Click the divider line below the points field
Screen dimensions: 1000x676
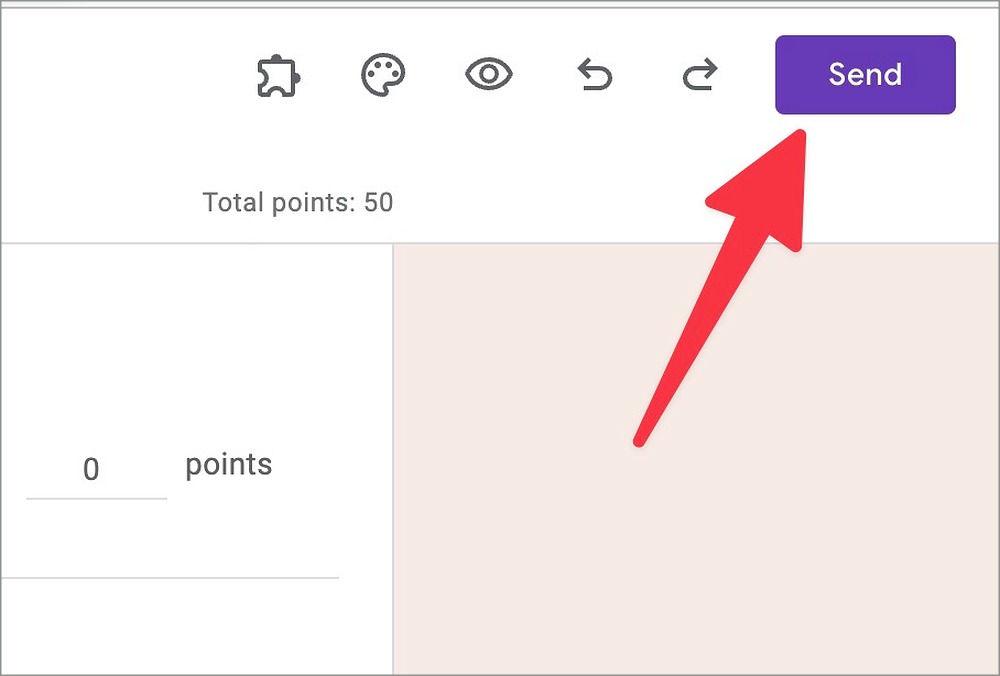click(170, 577)
